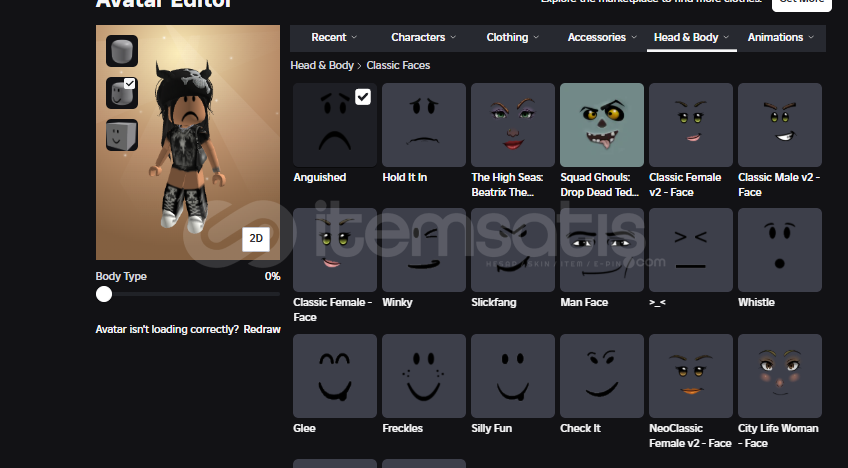
Task: Click the Man Face name label
Action: pos(584,302)
